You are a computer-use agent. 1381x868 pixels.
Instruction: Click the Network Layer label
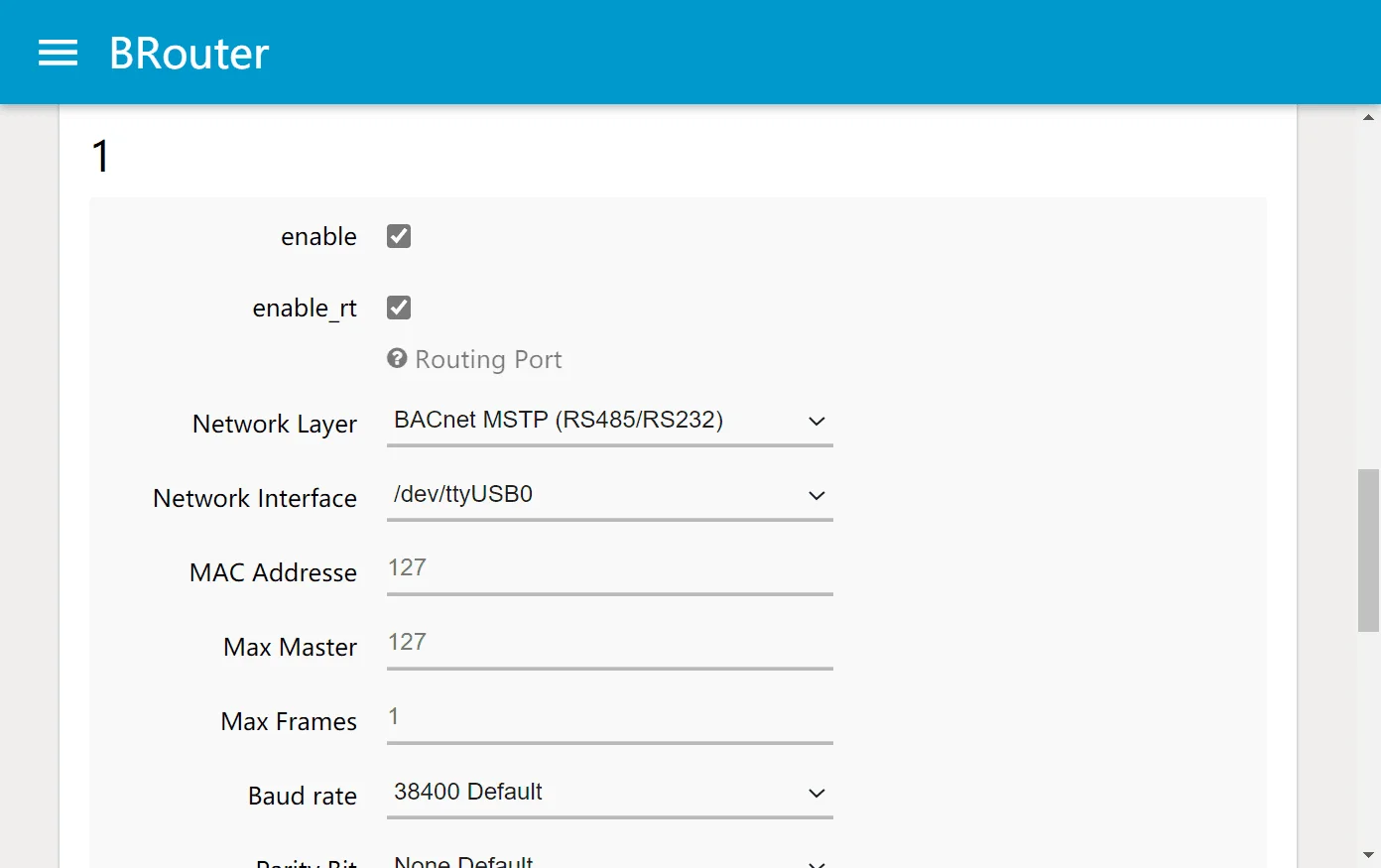point(275,425)
